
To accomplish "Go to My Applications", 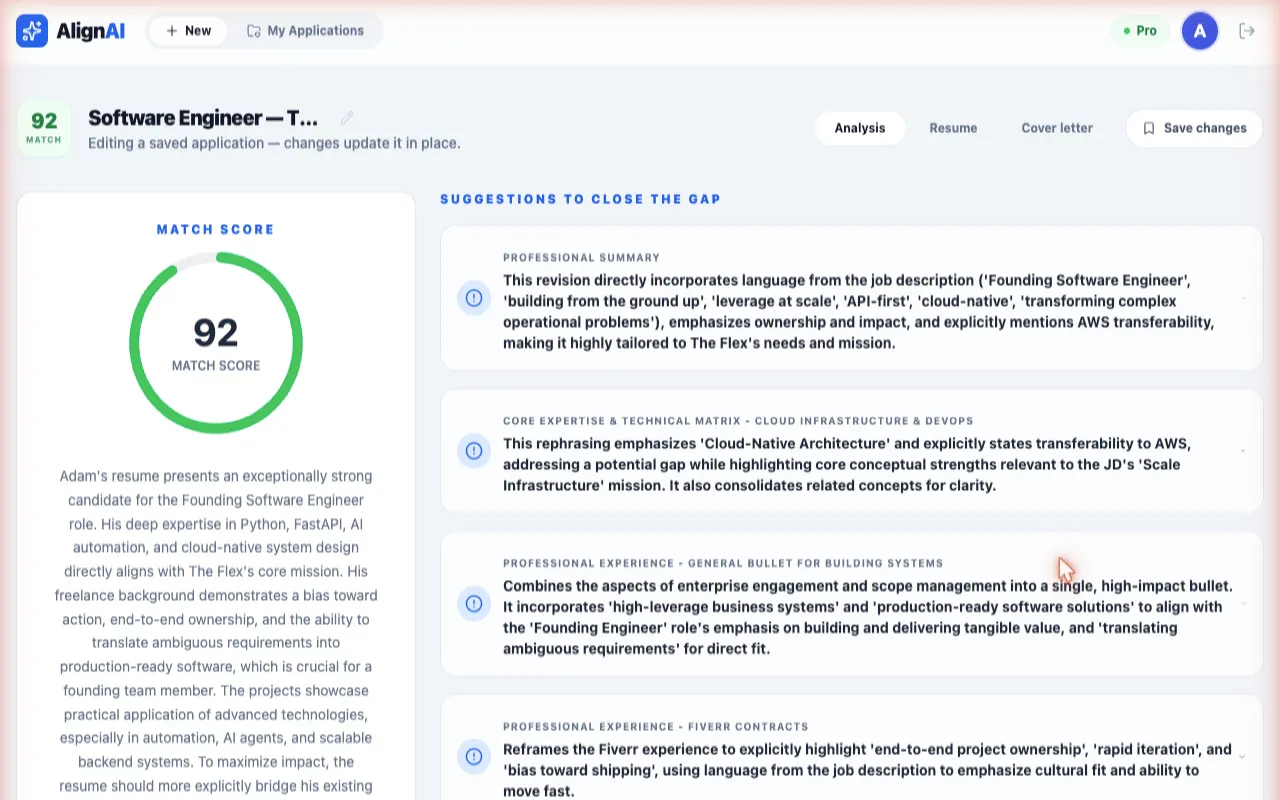I will click(305, 31).
